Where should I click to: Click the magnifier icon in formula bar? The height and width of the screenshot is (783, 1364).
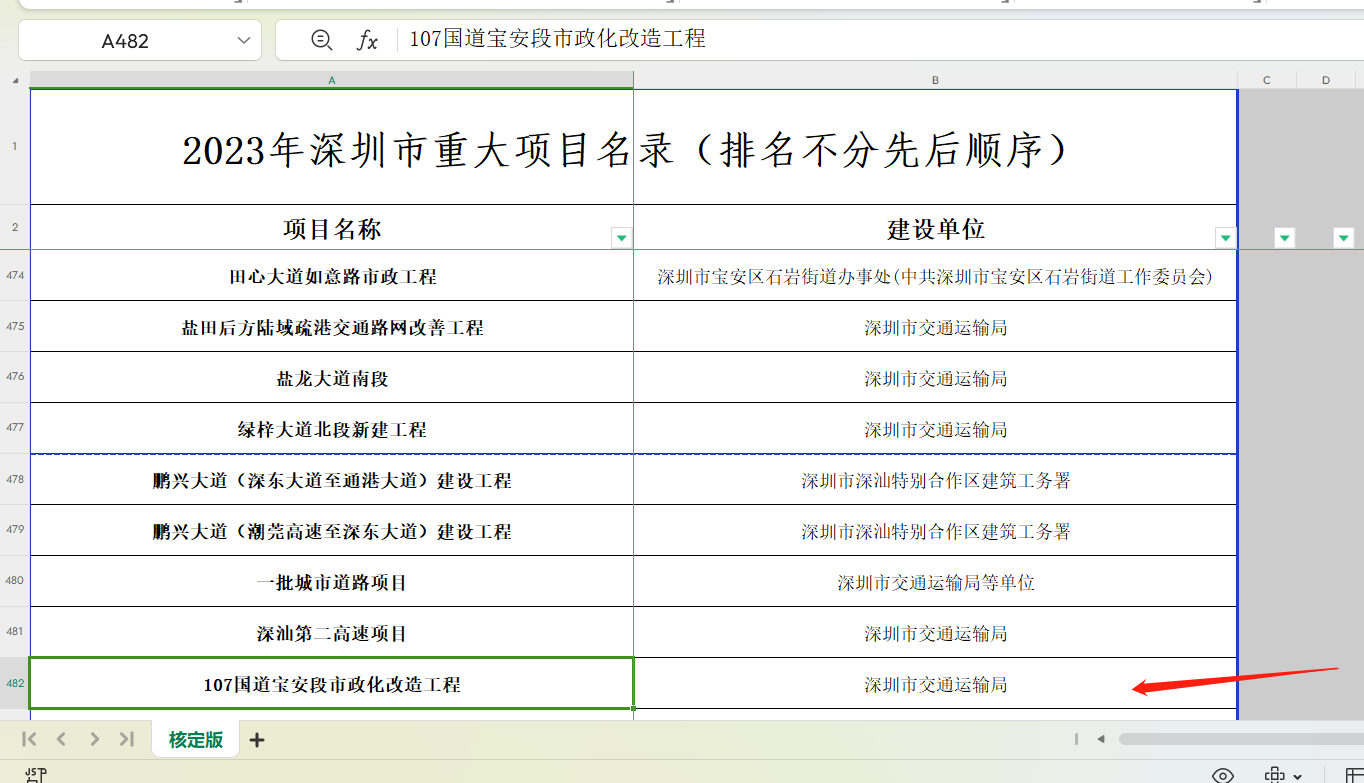click(x=321, y=40)
